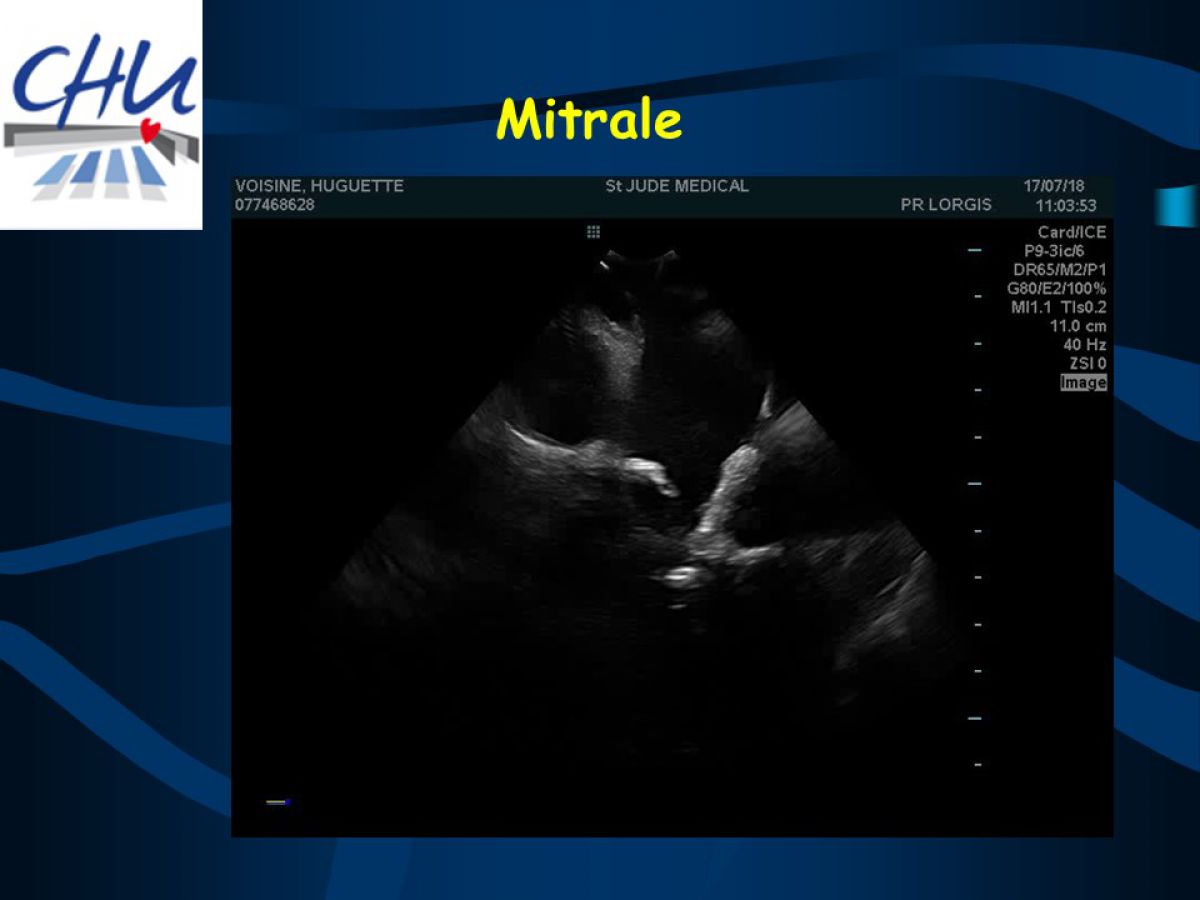
Task: Click the timestamp 11:03:53
Action: coord(1066,206)
